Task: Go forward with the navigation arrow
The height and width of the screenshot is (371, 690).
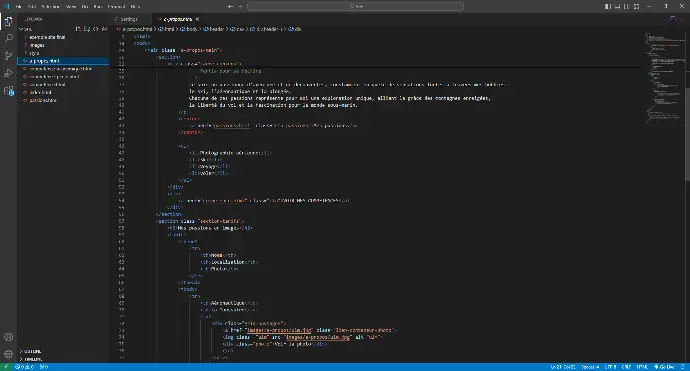Action: (240, 6)
